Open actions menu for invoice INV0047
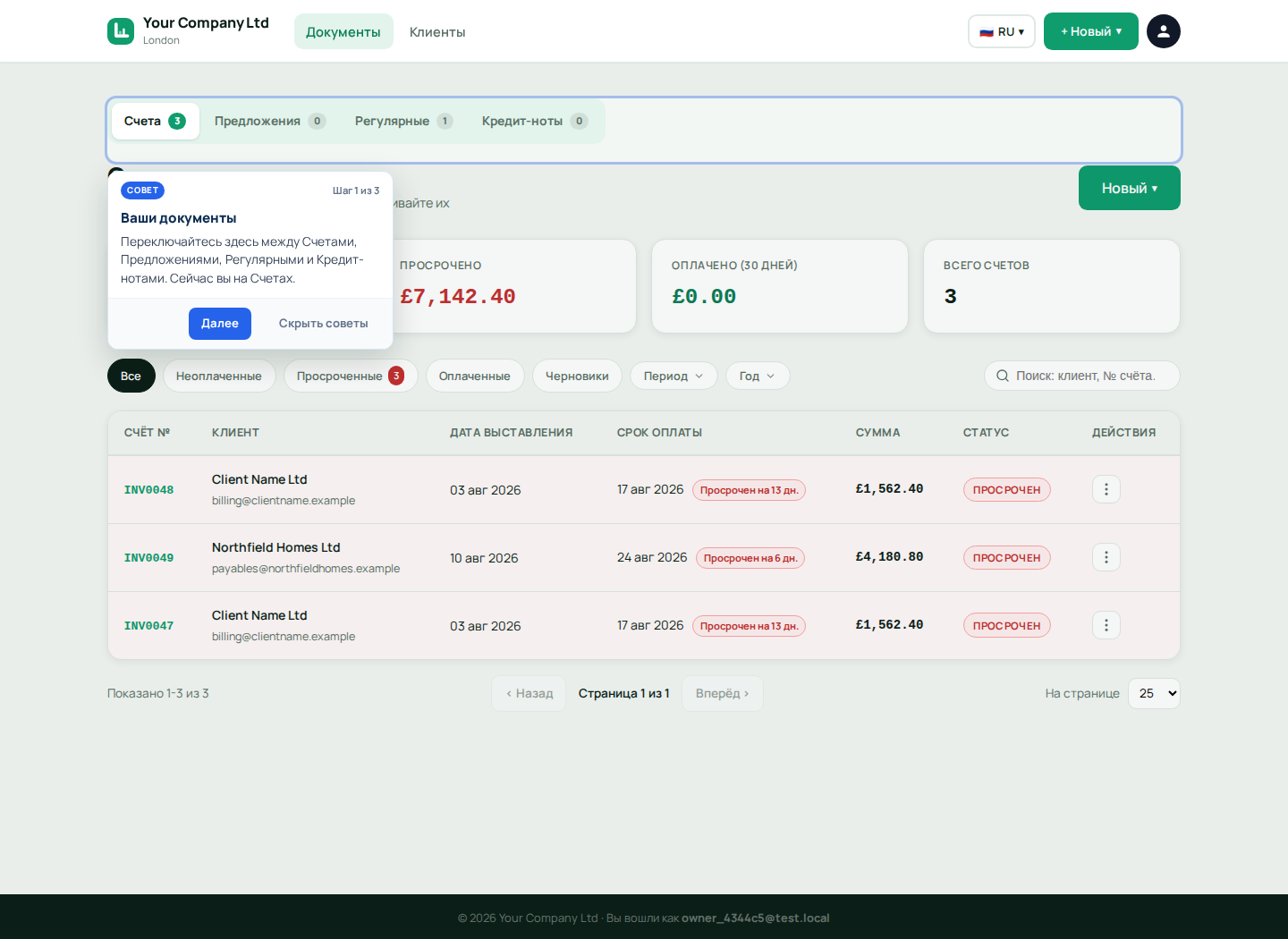Viewport: 1288px width, 939px height. click(x=1106, y=625)
